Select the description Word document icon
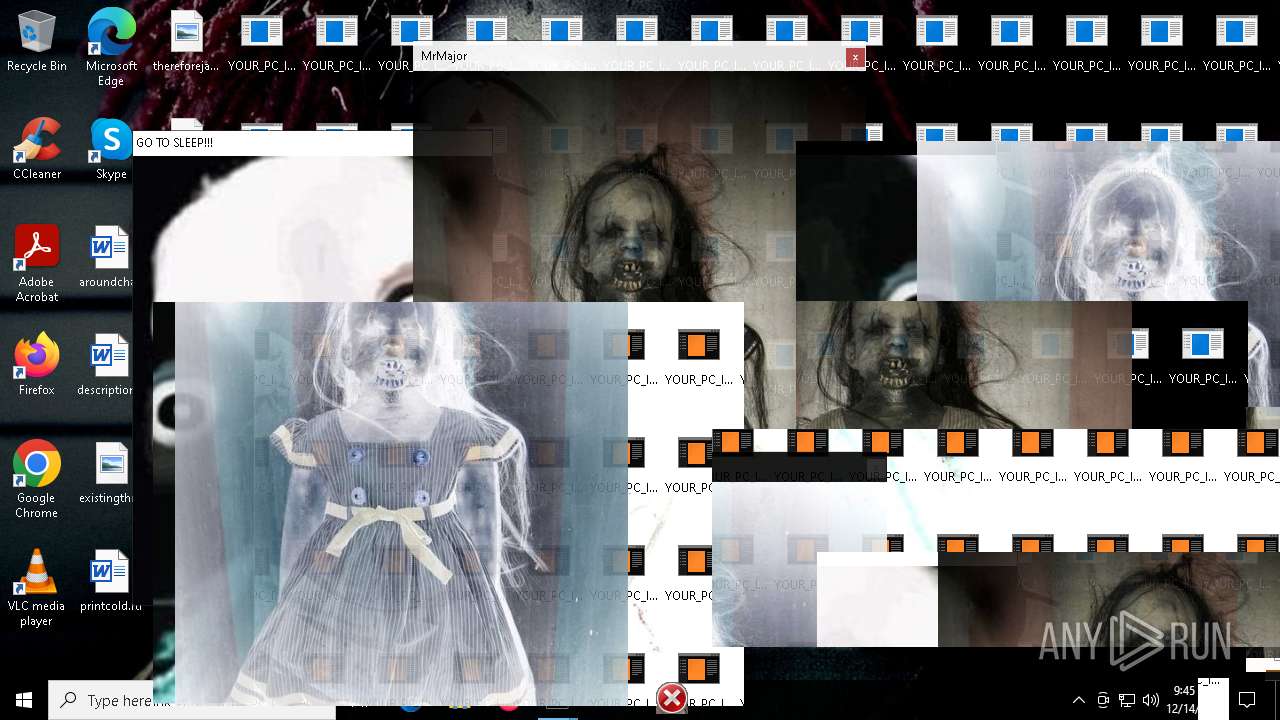This screenshot has height=720, width=1280. [x=109, y=365]
